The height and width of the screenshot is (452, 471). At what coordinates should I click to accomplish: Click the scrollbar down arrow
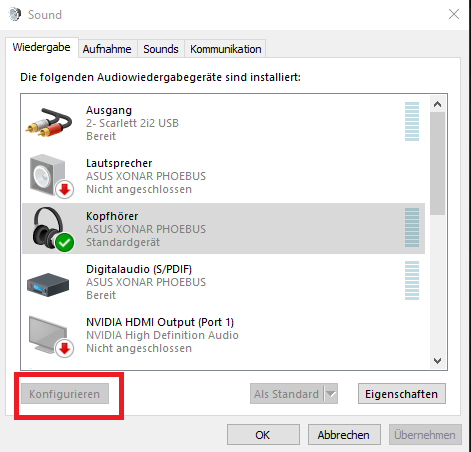pyautogui.click(x=437, y=360)
